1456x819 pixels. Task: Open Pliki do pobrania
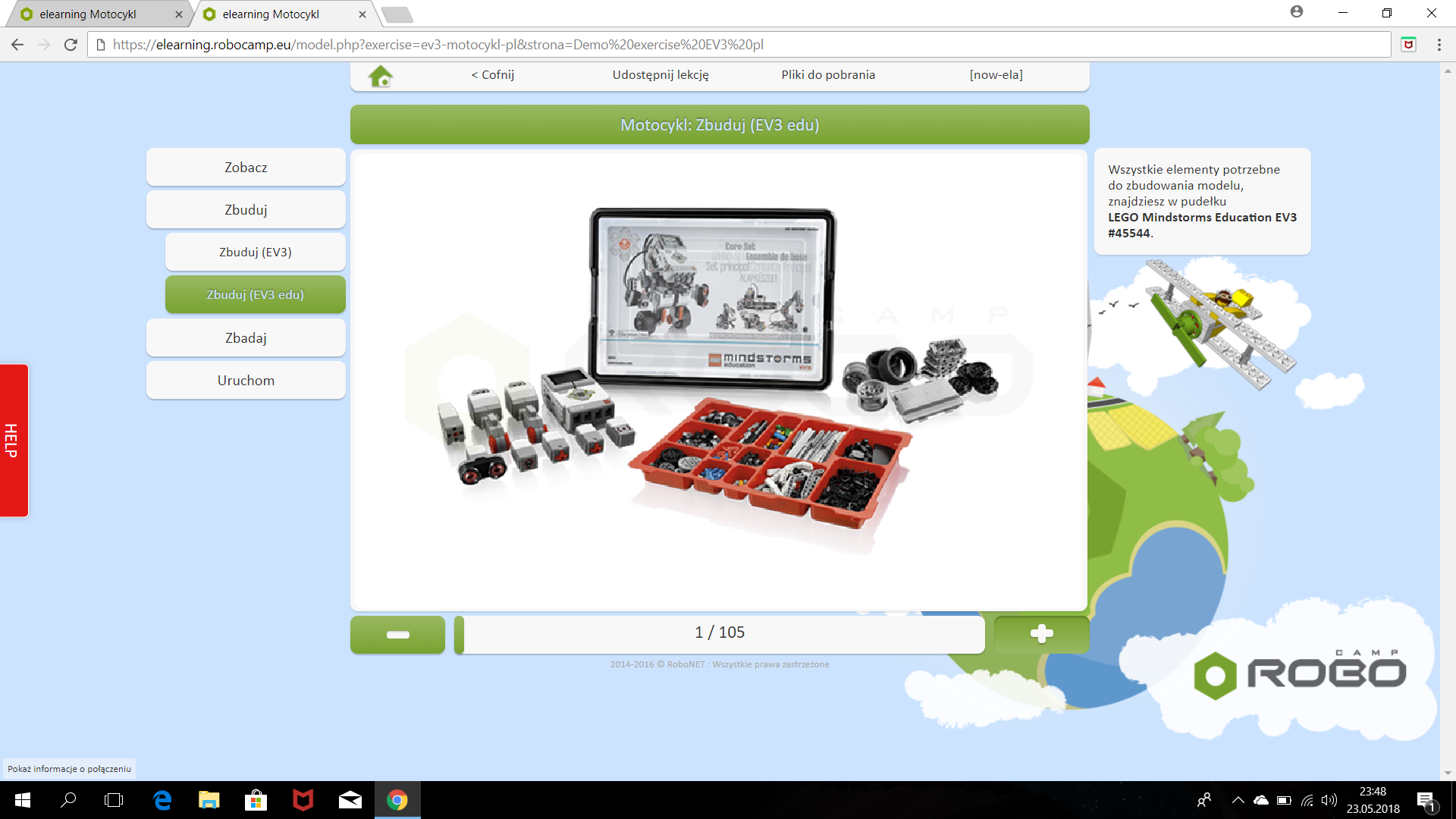coord(828,75)
